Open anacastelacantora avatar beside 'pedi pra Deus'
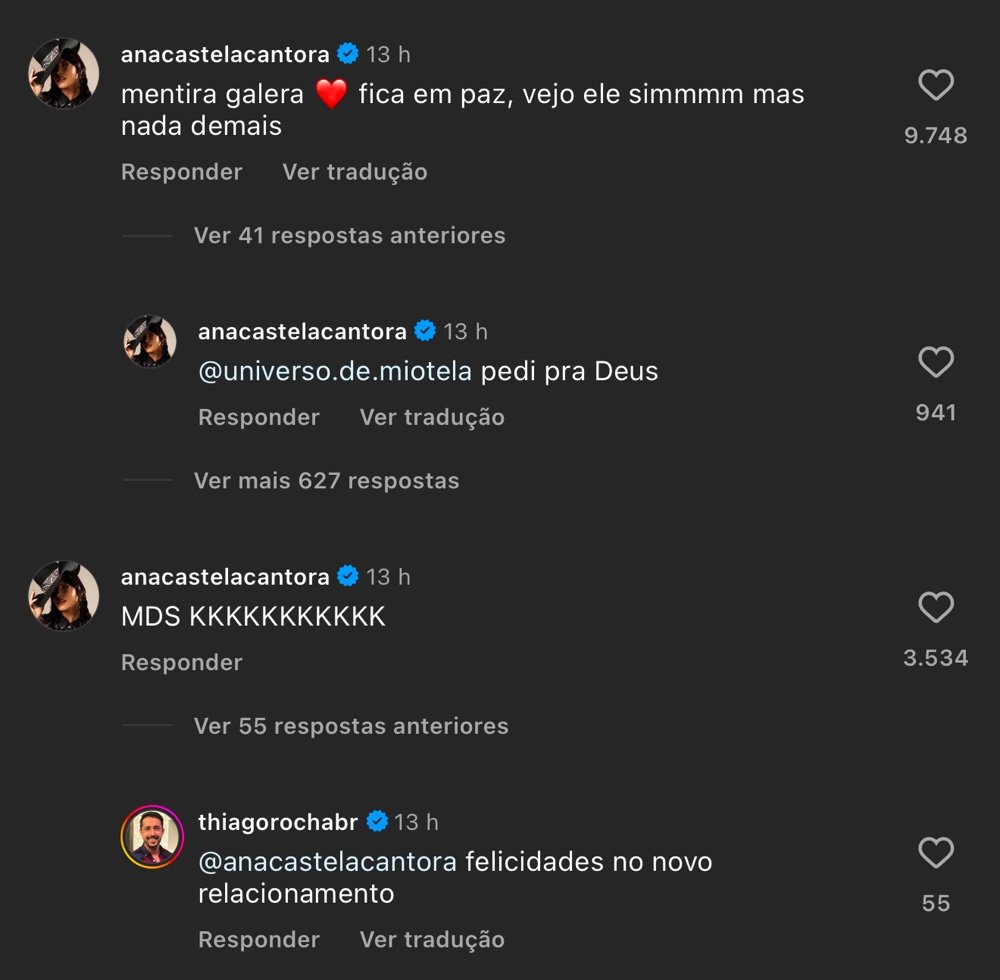Image resolution: width=1000 pixels, height=980 pixels. click(150, 341)
